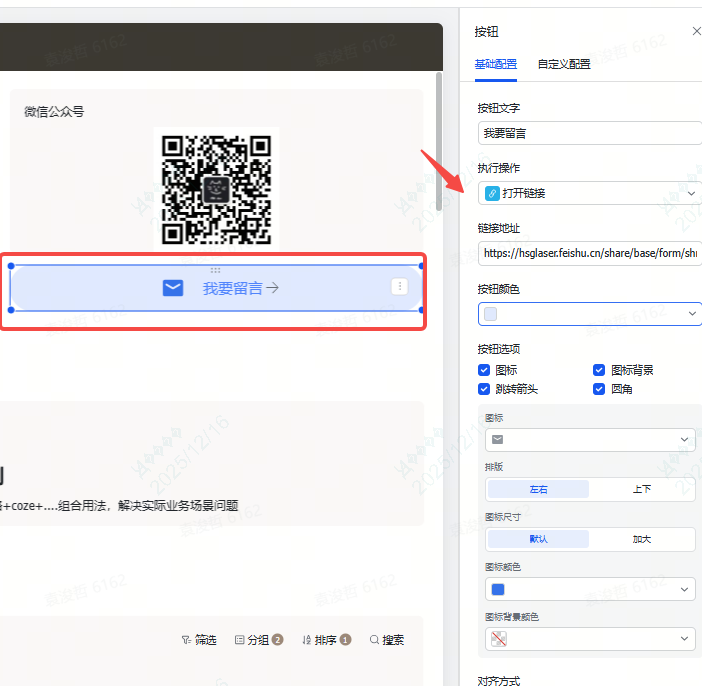
Task: Disable the 跳转箭头 checkbox
Action: [x=485, y=389]
